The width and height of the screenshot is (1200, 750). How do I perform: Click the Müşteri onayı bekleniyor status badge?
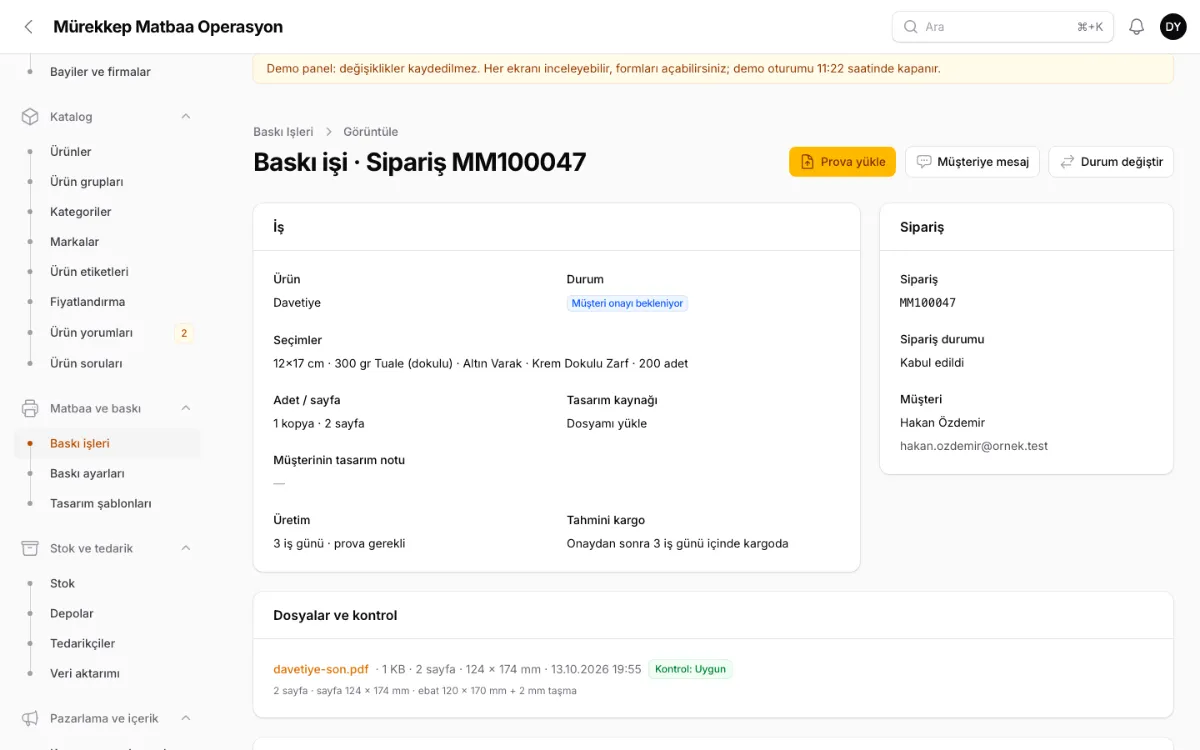coord(627,303)
